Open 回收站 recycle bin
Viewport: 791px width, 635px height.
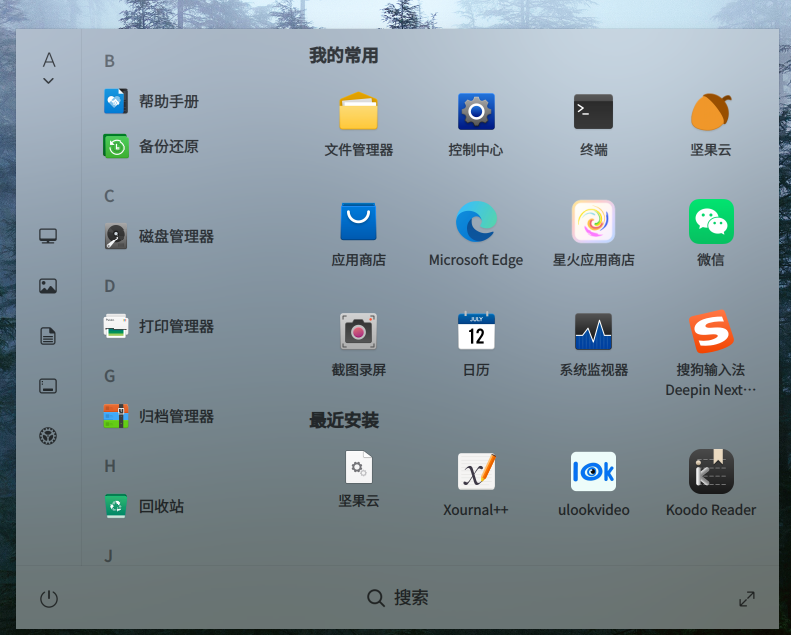144,506
